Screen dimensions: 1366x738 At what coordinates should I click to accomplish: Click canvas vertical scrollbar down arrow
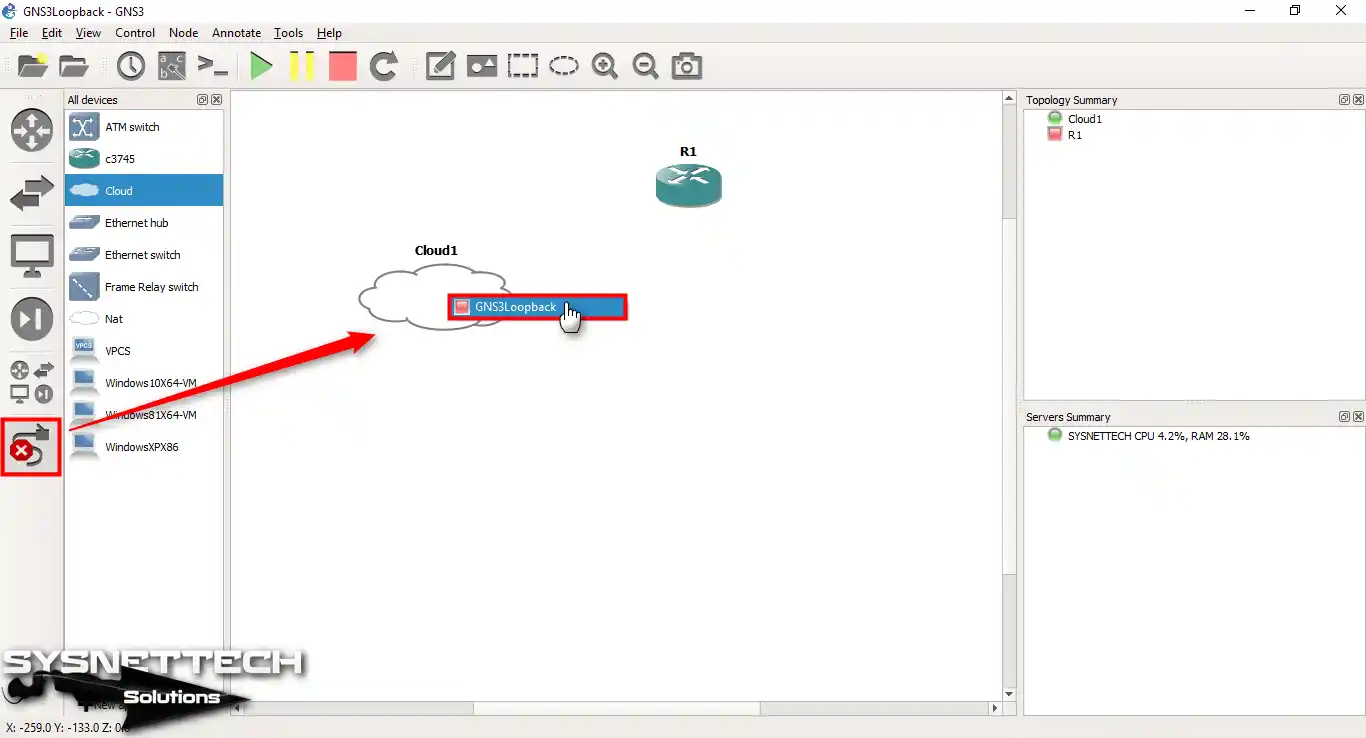(1009, 693)
